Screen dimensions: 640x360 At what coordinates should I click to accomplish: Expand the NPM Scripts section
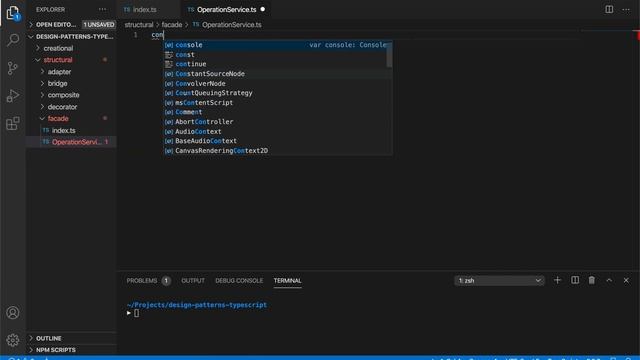tap(72, 350)
